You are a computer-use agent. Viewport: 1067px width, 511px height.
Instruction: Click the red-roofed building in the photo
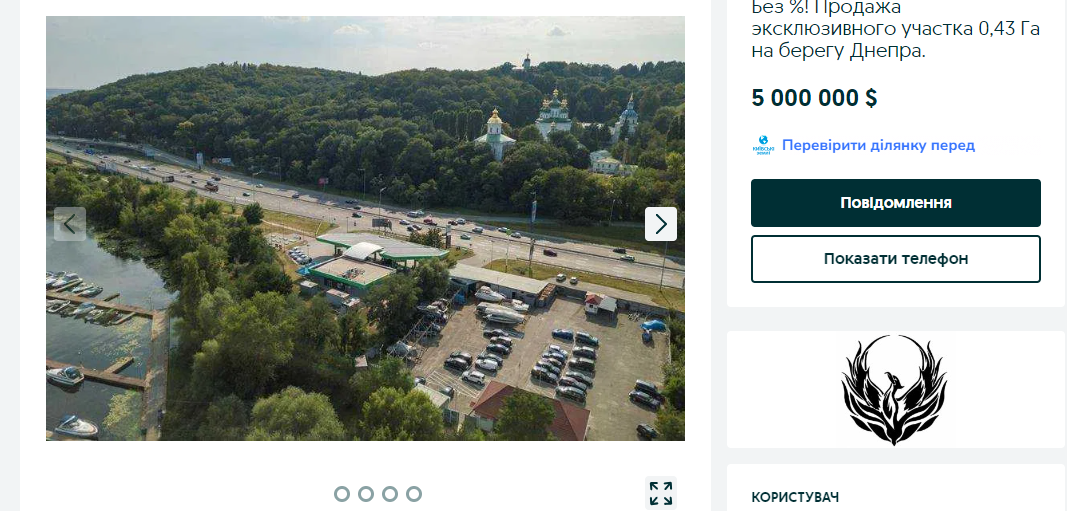[x=531, y=410]
